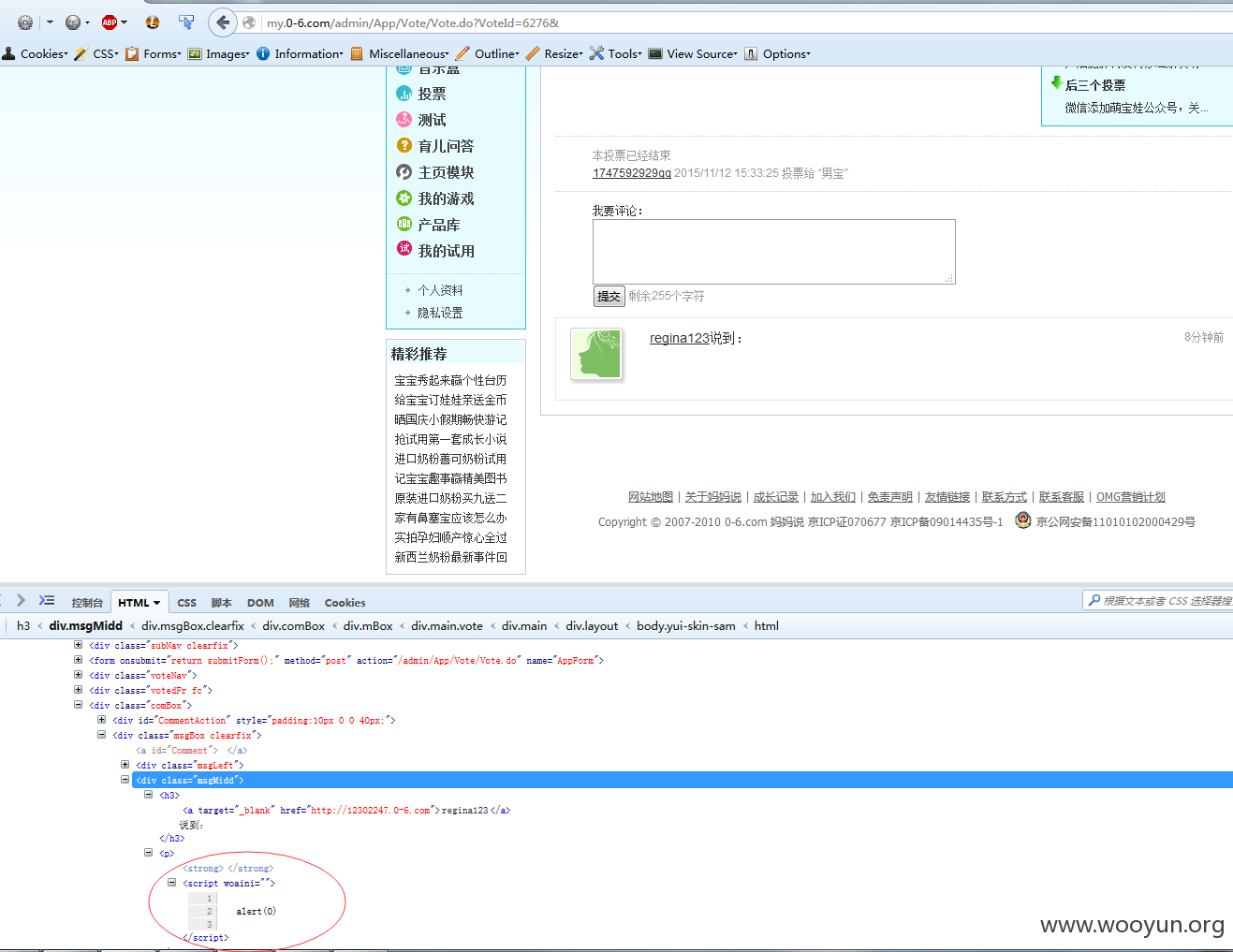Viewport: 1233px width, 952px height.
Task: Toggle Firebug command line icon
Action: [x=47, y=600]
